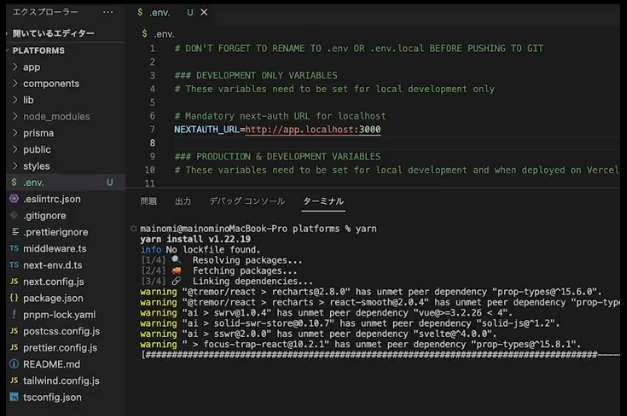Select .env. file in explorer tree
627x416 pixels.
point(33,182)
